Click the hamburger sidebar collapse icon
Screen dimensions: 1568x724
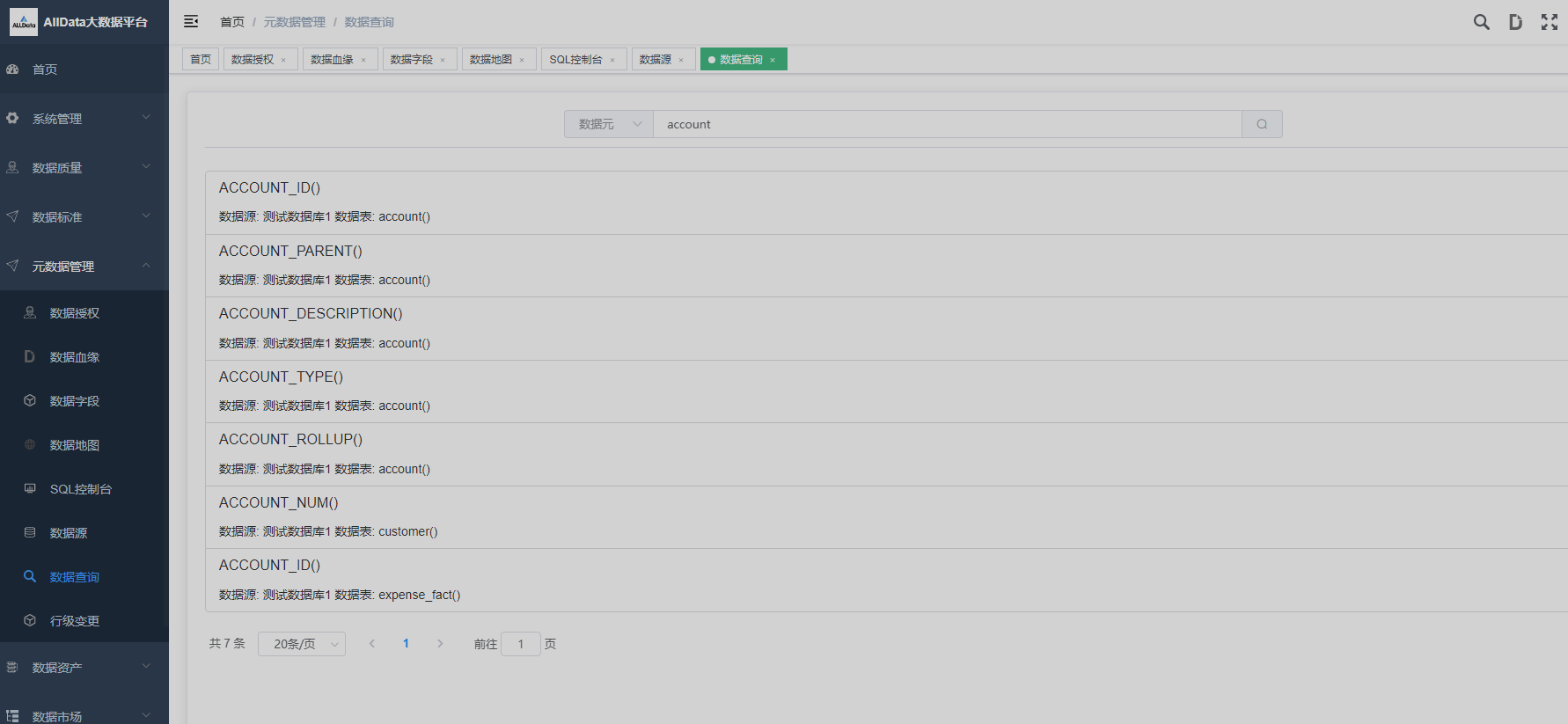click(x=191, y=22)
